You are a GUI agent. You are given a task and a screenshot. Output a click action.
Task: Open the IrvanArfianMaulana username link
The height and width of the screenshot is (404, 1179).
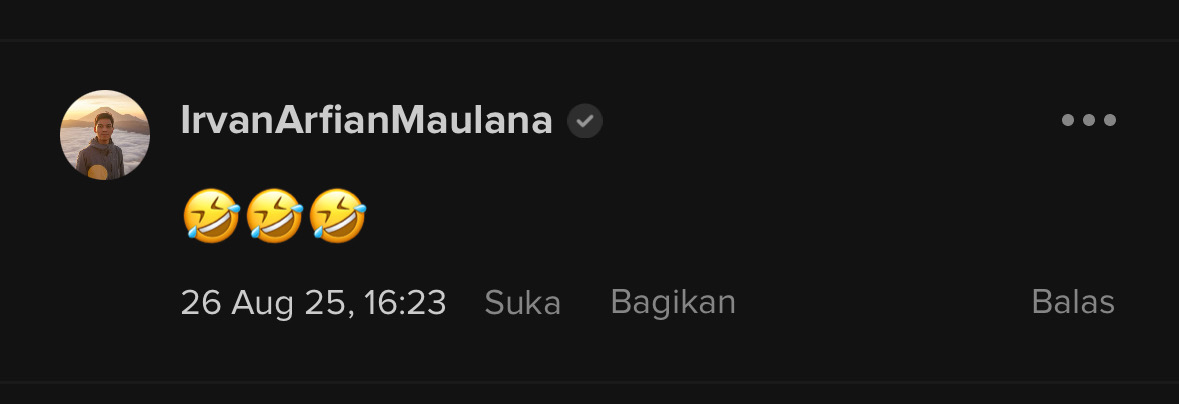pyautogui.click(x=367, y=120)
